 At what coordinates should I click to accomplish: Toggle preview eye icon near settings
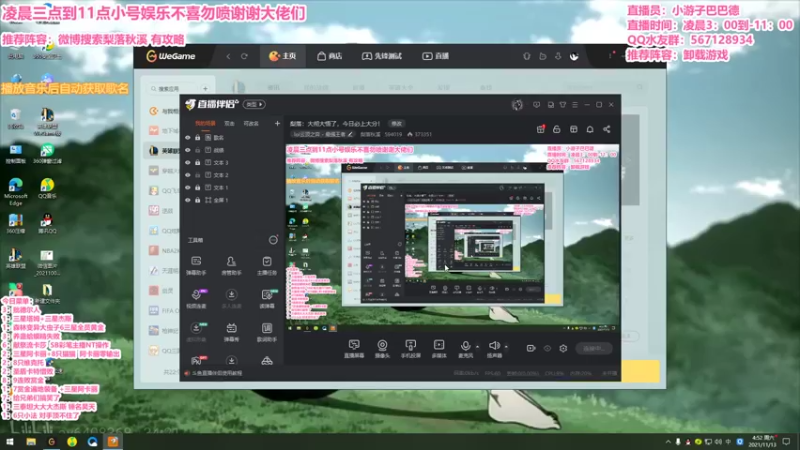547,348
